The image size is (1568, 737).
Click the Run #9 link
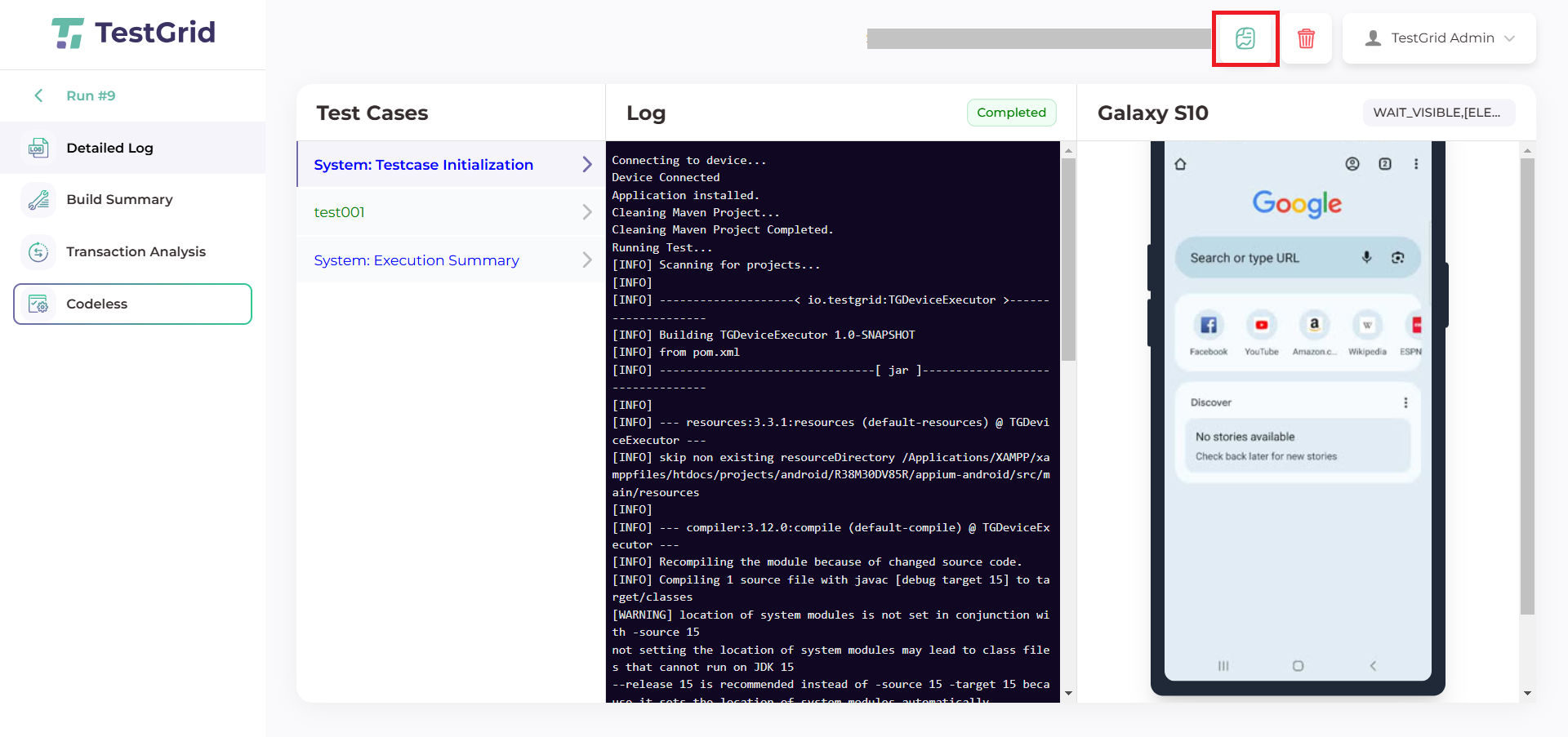[x=91, y=95]
